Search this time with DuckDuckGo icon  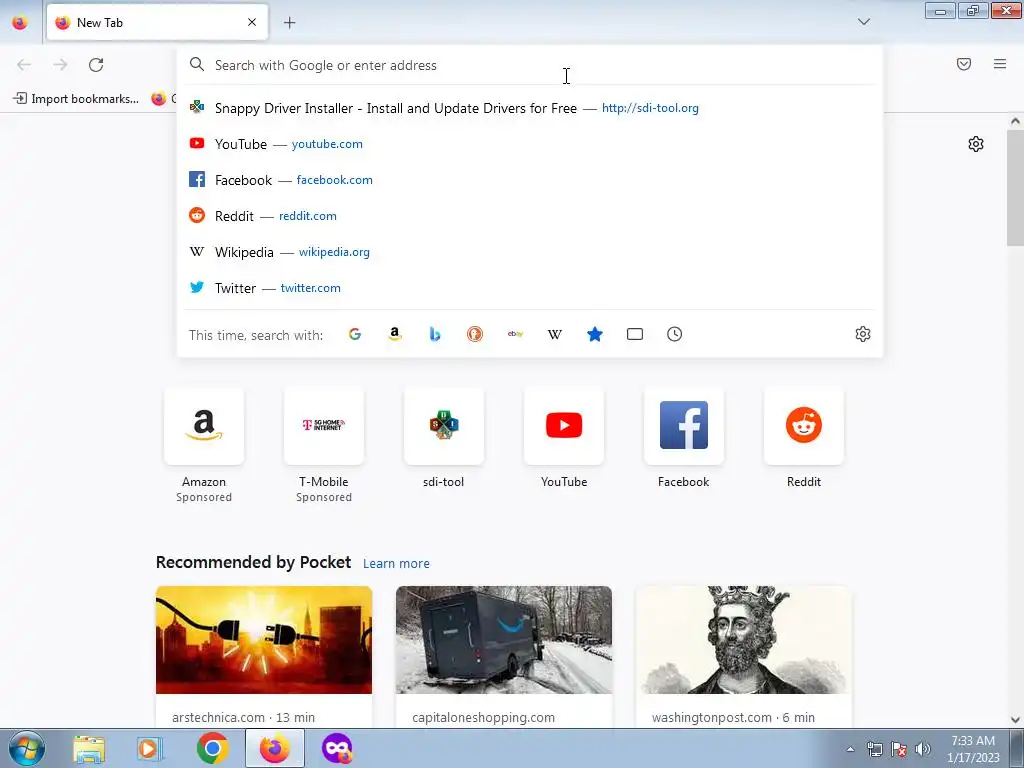coord(475,334)
